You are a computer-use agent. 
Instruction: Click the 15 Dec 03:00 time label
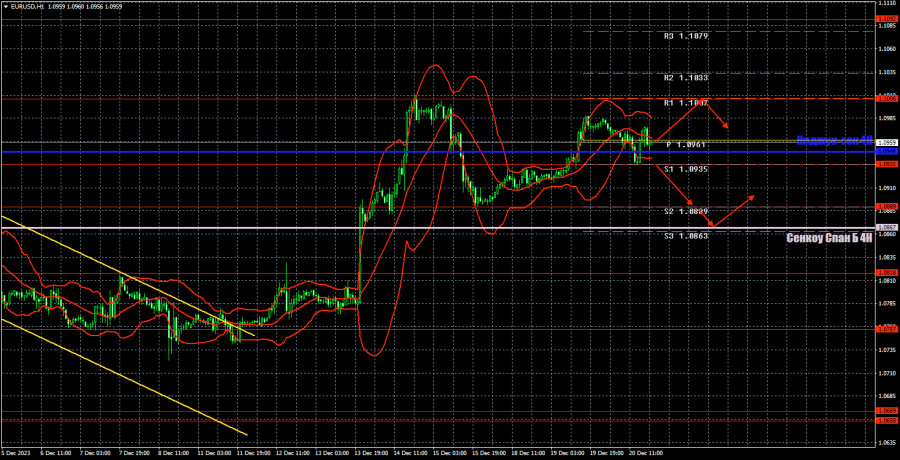(449, 453)
